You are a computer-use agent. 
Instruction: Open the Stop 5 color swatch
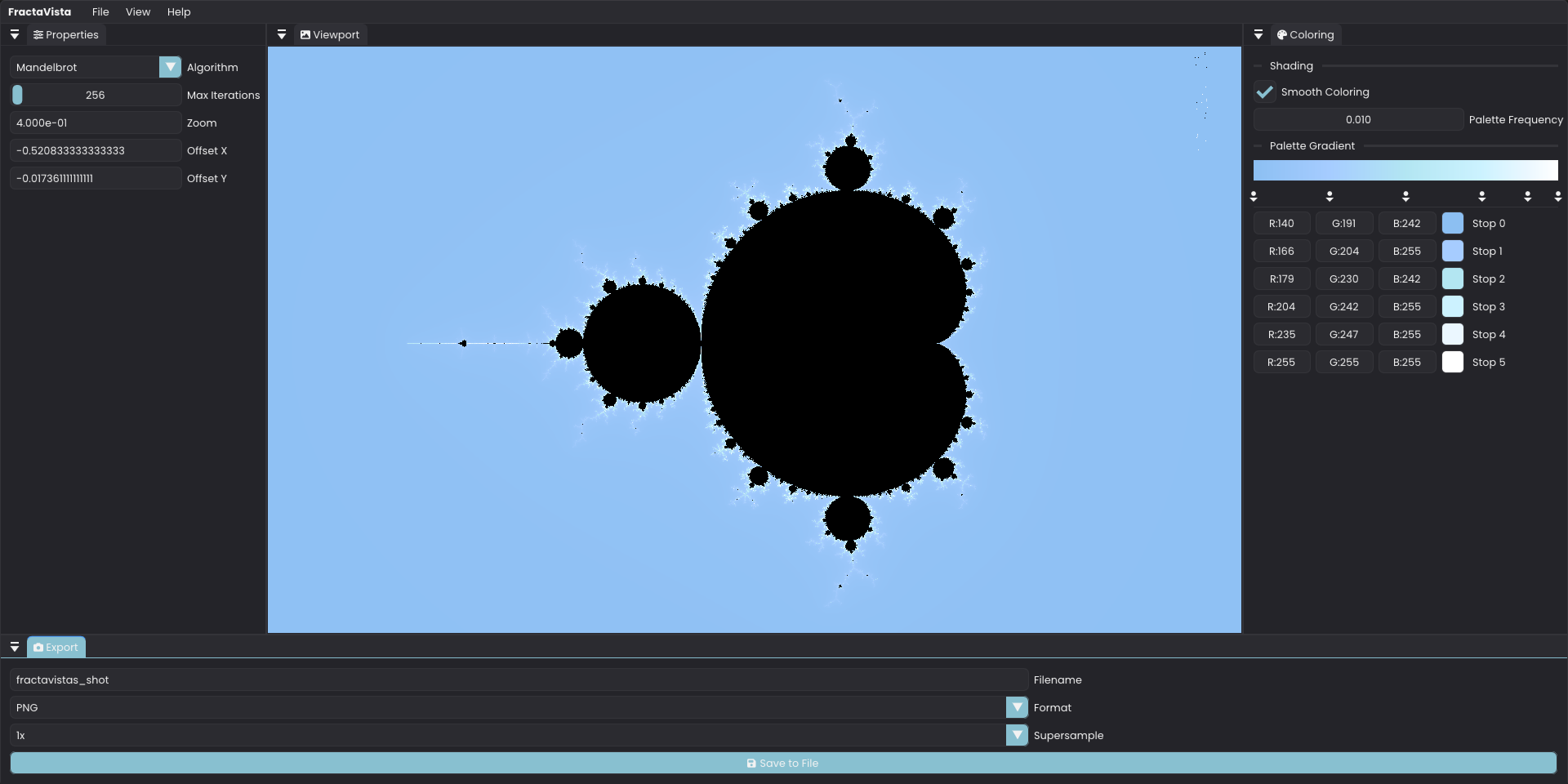pos(1453,362)
